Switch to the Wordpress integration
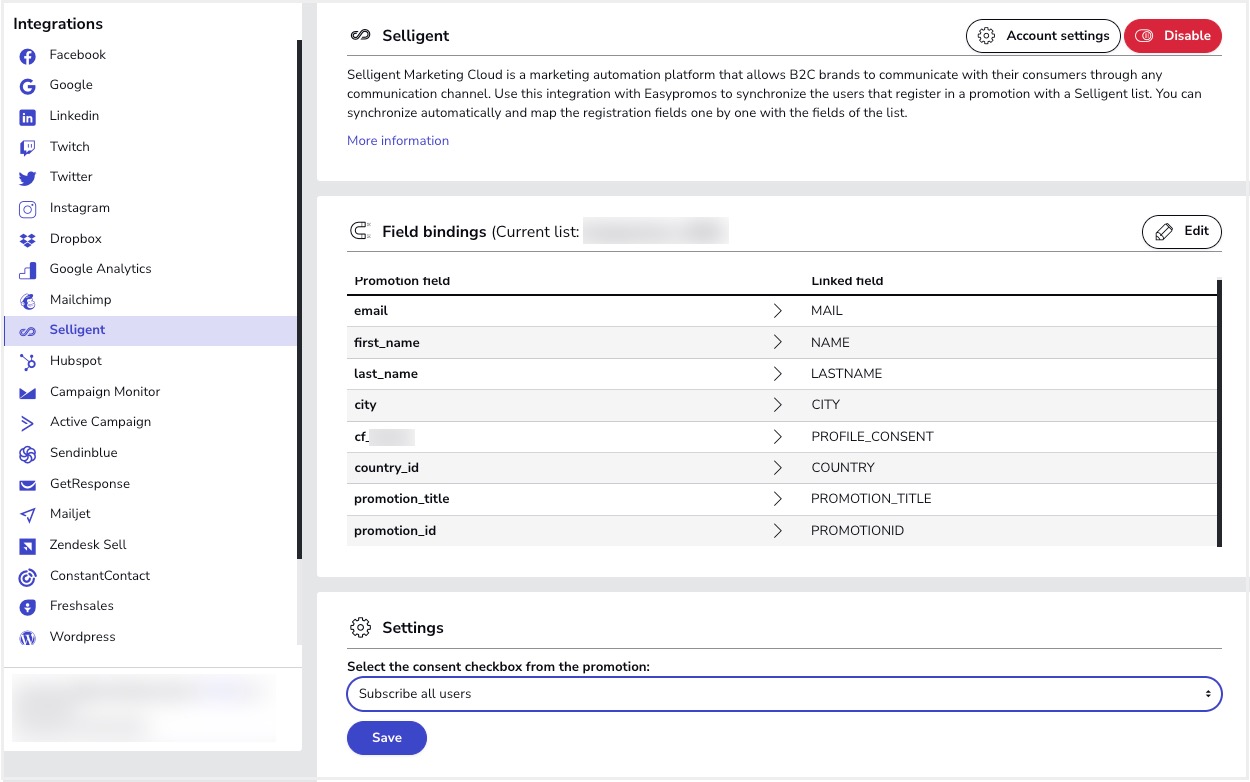 pyautogui.click(x=82, y=637)
